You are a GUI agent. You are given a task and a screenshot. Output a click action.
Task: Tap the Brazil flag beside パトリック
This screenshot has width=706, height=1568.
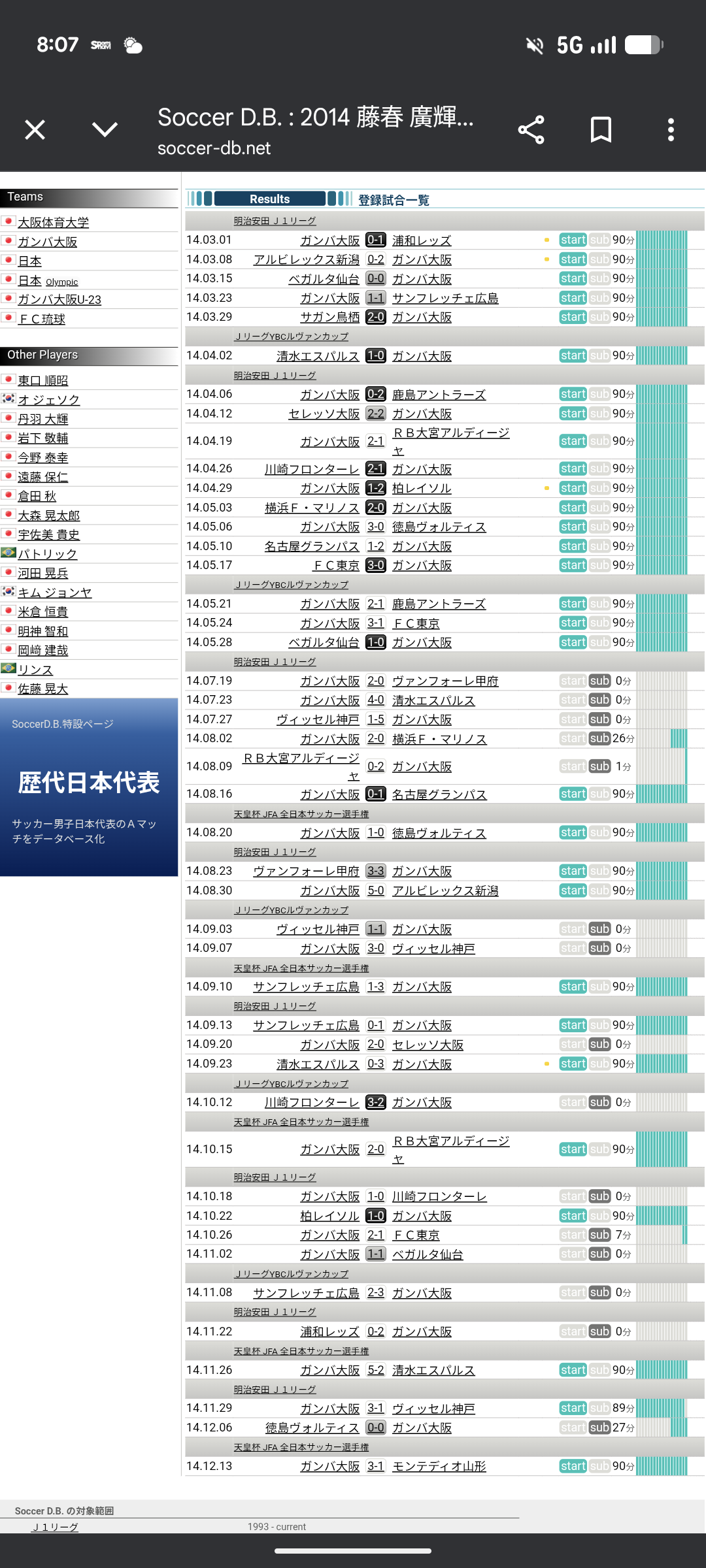coord(8,553)
